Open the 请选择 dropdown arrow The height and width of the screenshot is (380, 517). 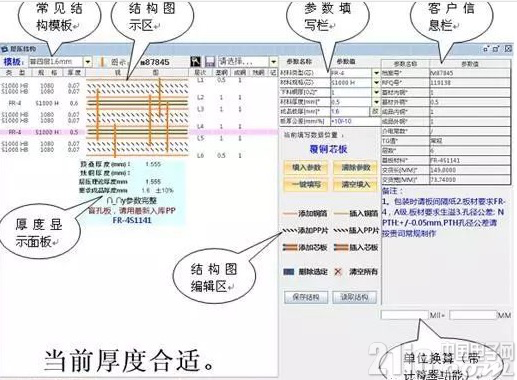(x=273, y=62)
